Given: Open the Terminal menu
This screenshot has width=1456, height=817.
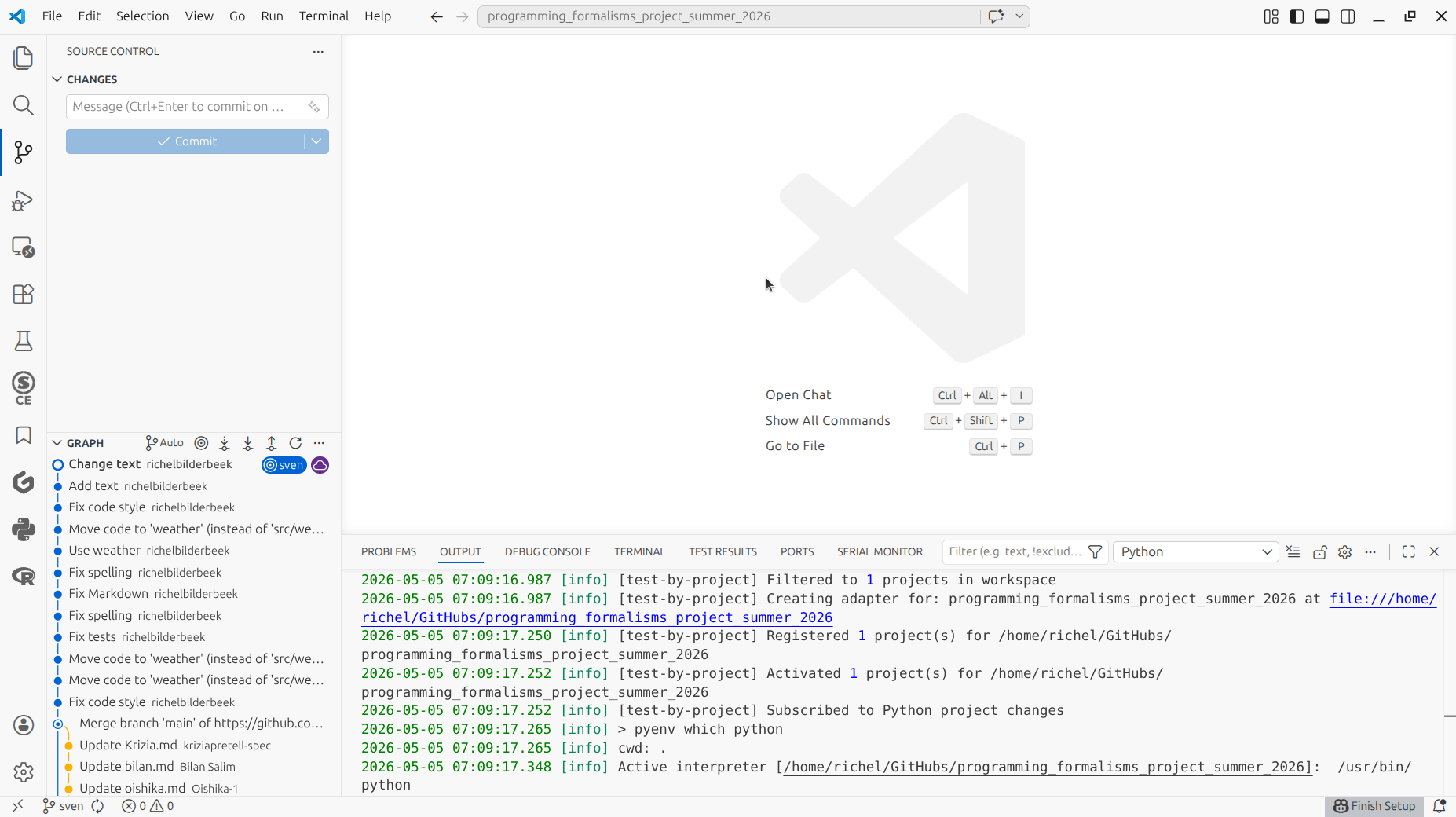Looking at the screenshot, I should pyautogui.click(x=324, y=16).
